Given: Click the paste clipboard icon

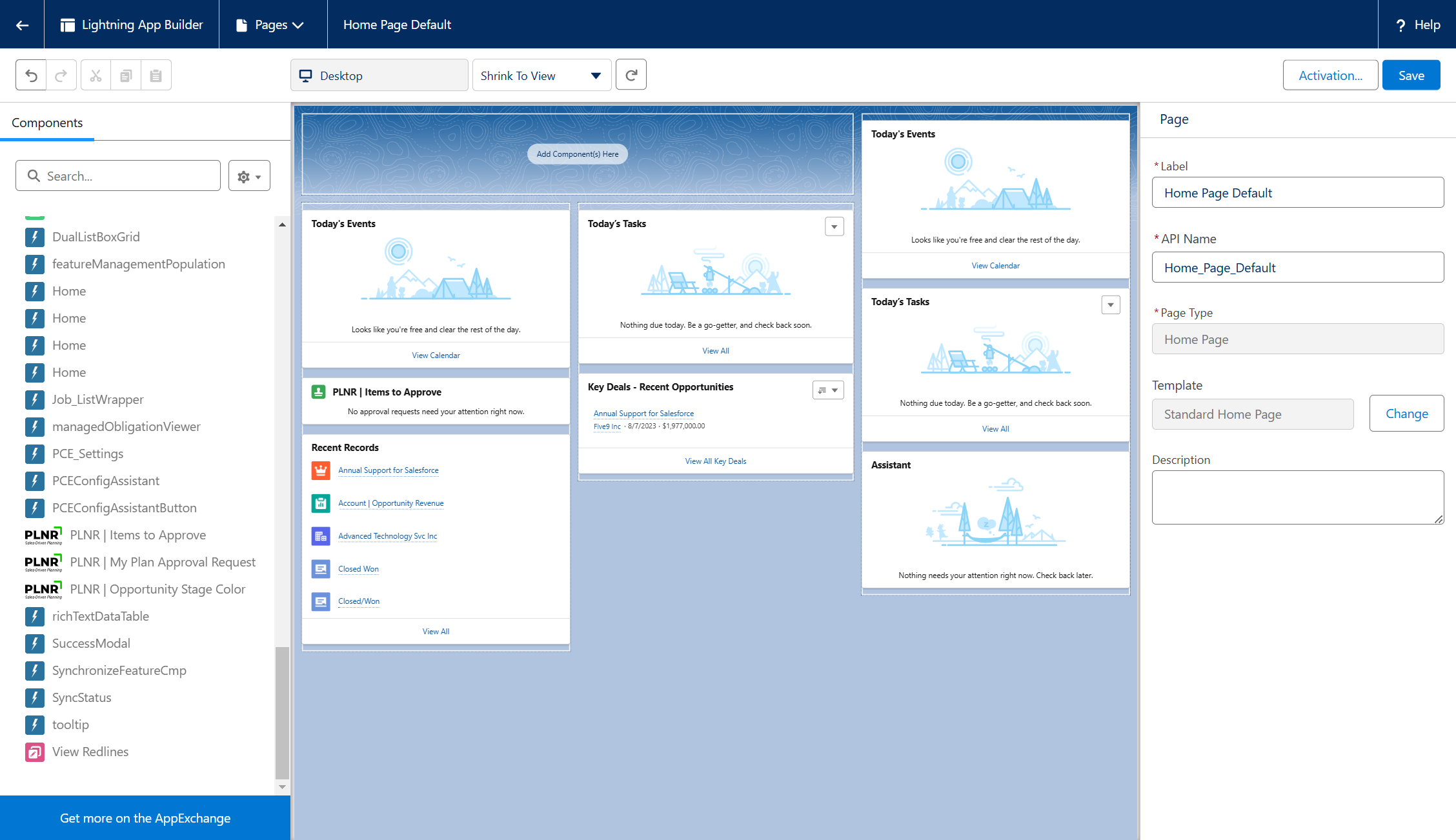Looking at the screenshot, I should click(156, 75).
